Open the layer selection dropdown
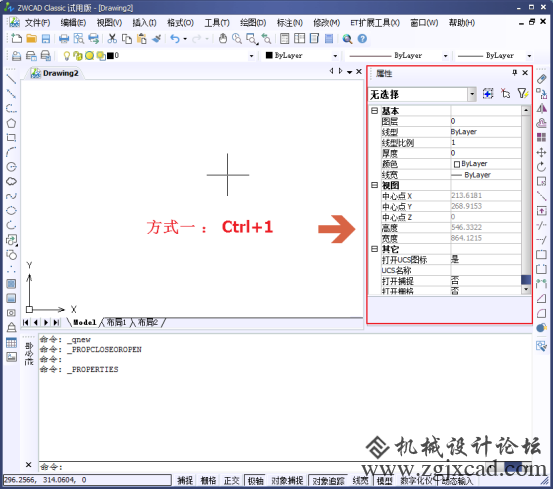This screenshot has height=490, width=554. (251, 56)
